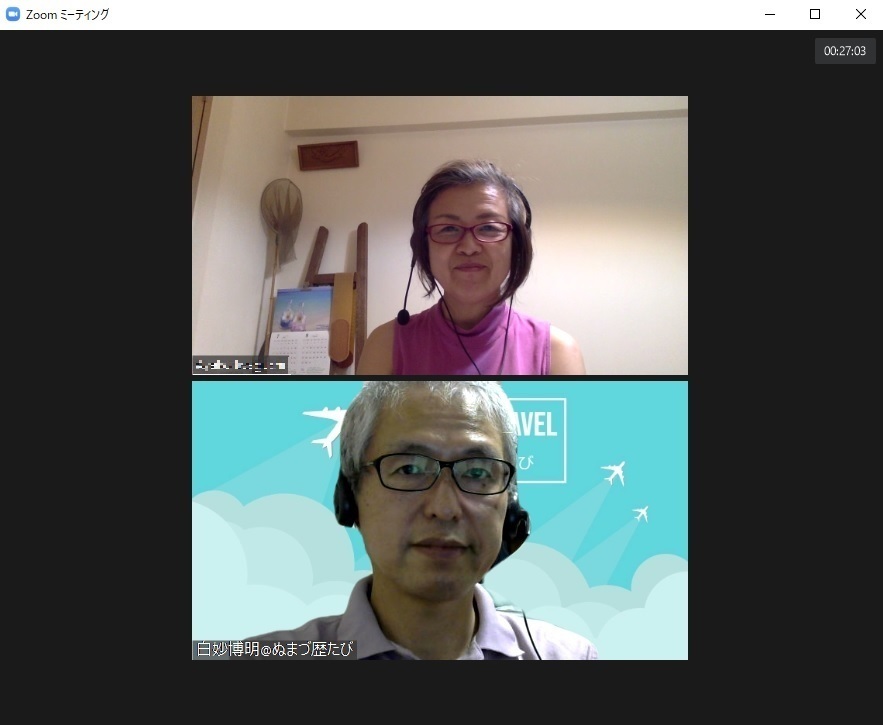This screenshot has width=883, height=725.
Task: Click the headset microphone in top video
Action: 403,316
